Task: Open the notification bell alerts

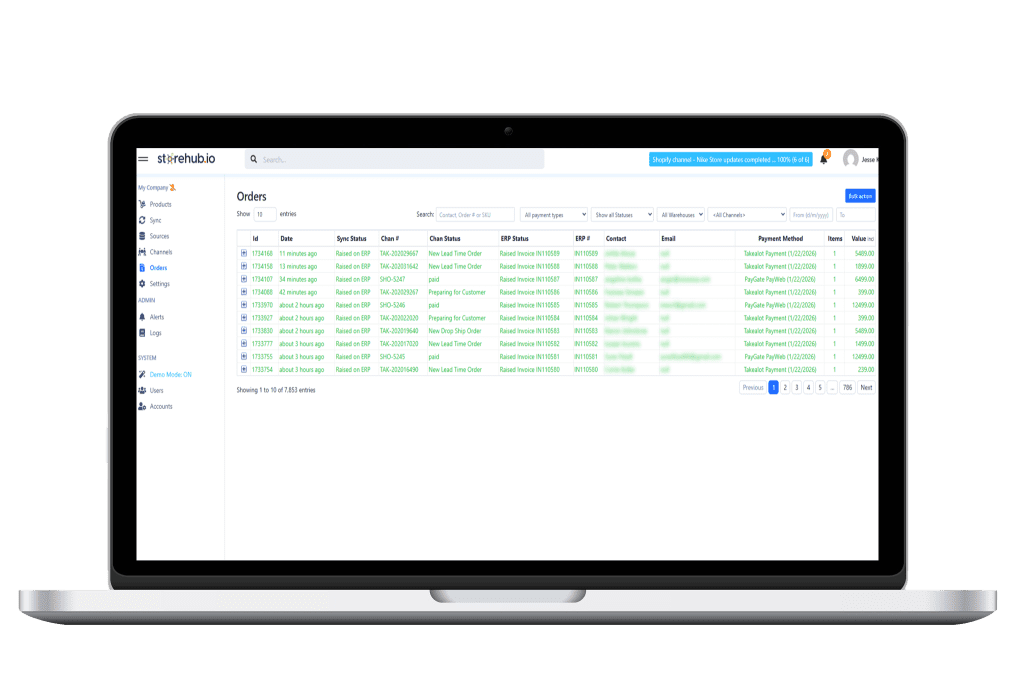Action: coord(823,159)
